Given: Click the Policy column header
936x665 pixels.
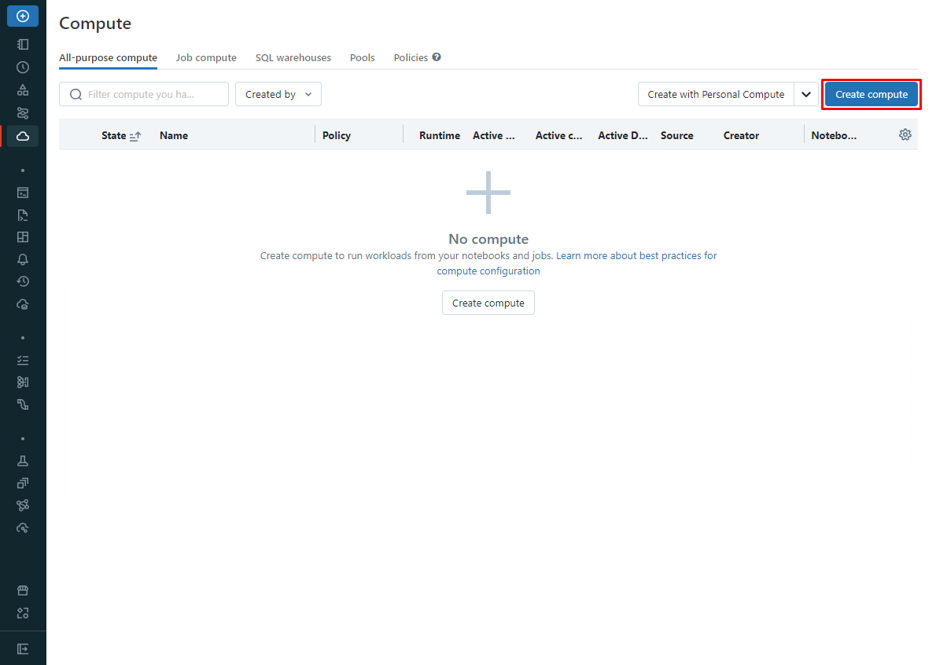Looking at the screenshot, I should click(x=337, y=136).
